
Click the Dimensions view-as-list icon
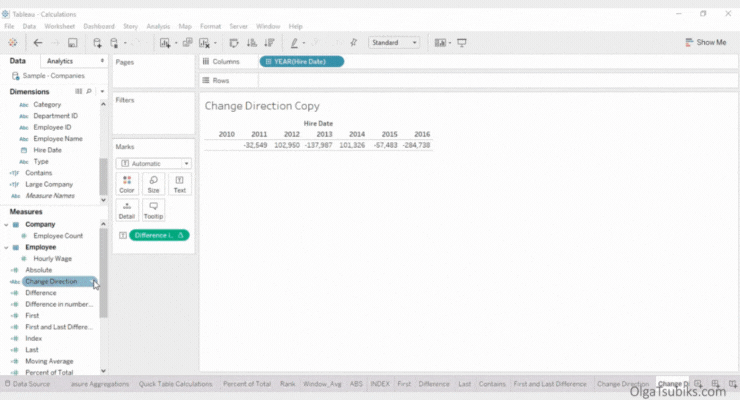(78, 92)
